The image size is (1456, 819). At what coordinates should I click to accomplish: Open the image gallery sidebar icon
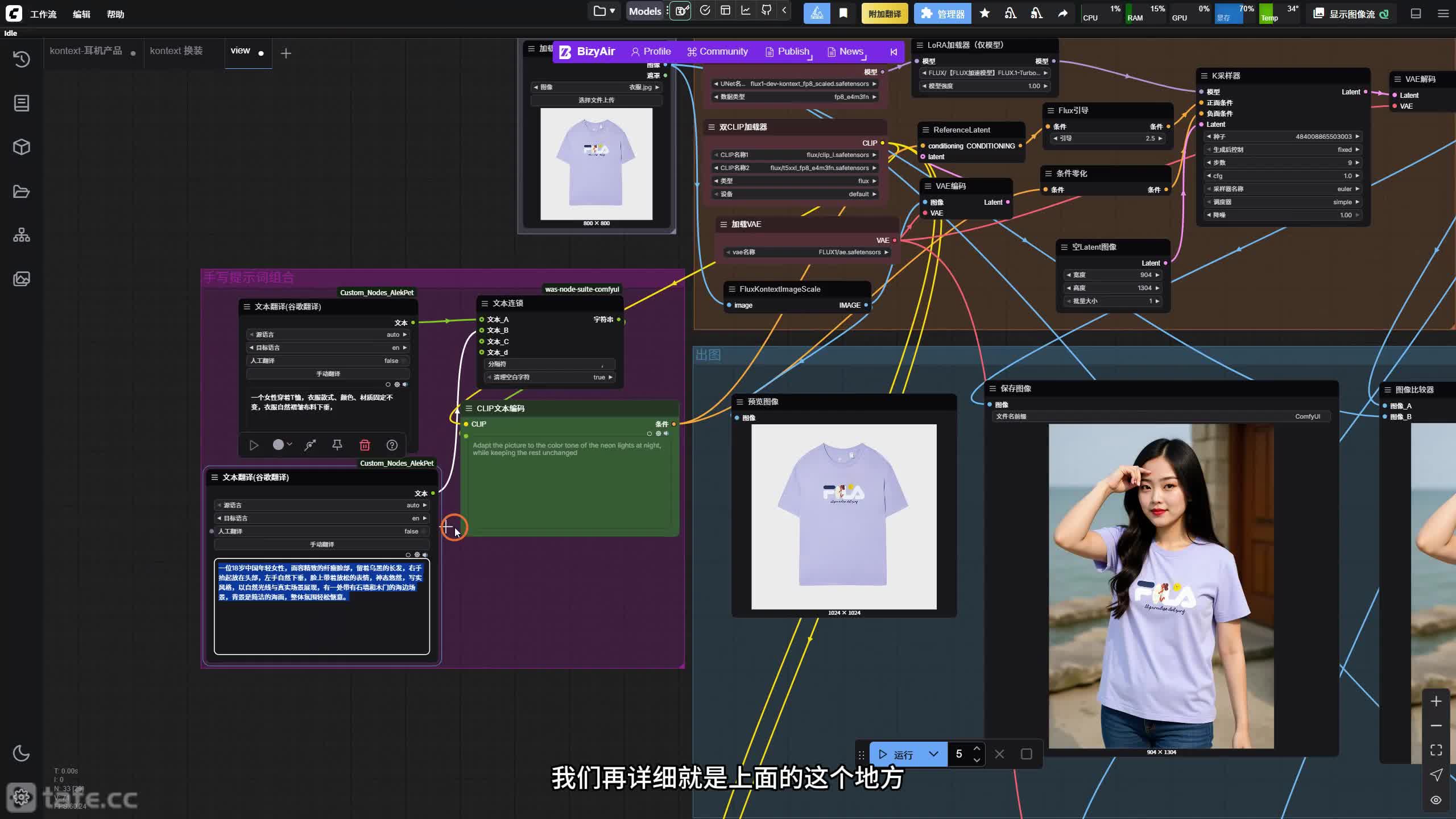coord(21,279)
